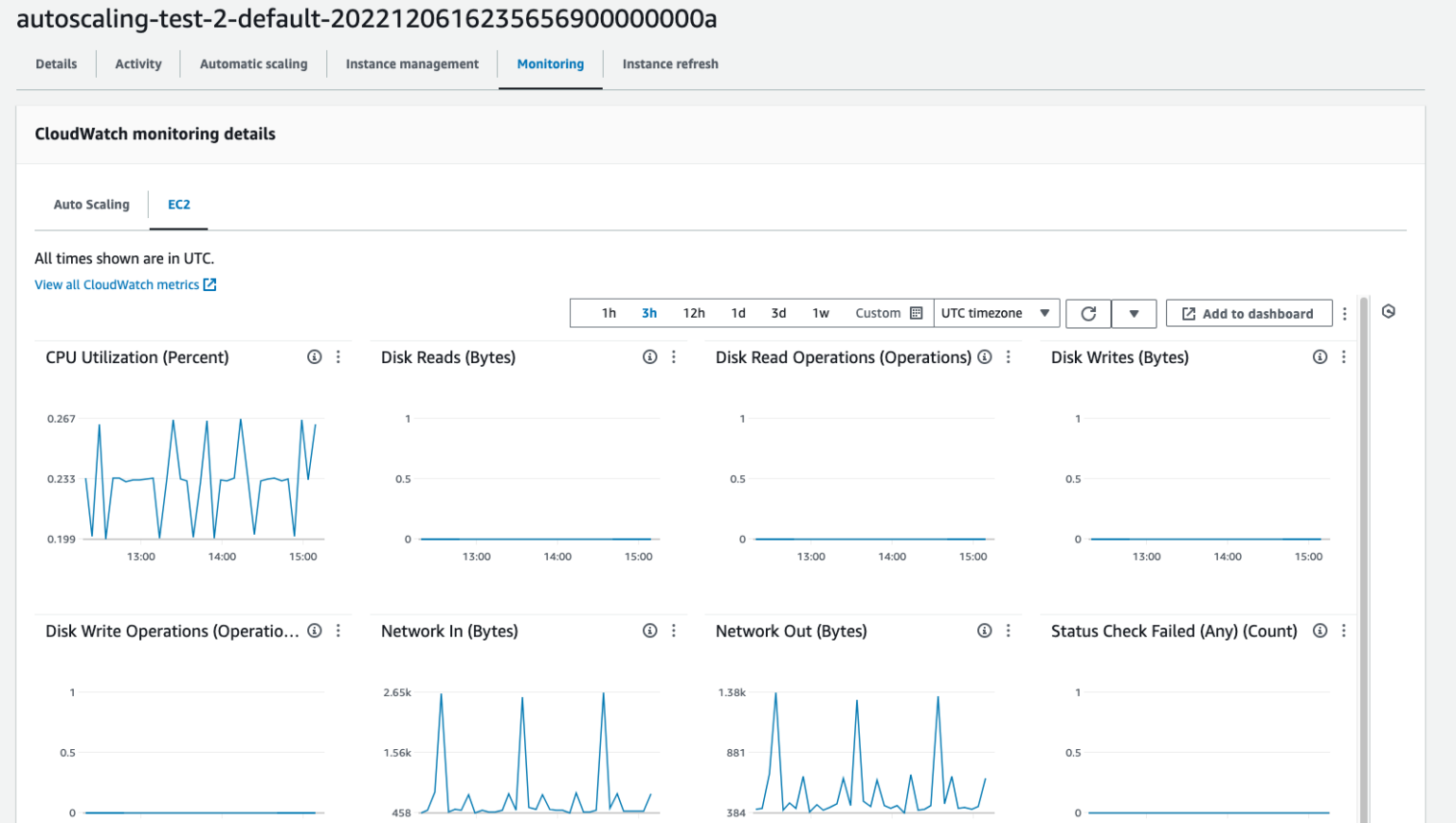Click inside the CPU Utilization graph area

pyautogui.click(x=204, y=474)
